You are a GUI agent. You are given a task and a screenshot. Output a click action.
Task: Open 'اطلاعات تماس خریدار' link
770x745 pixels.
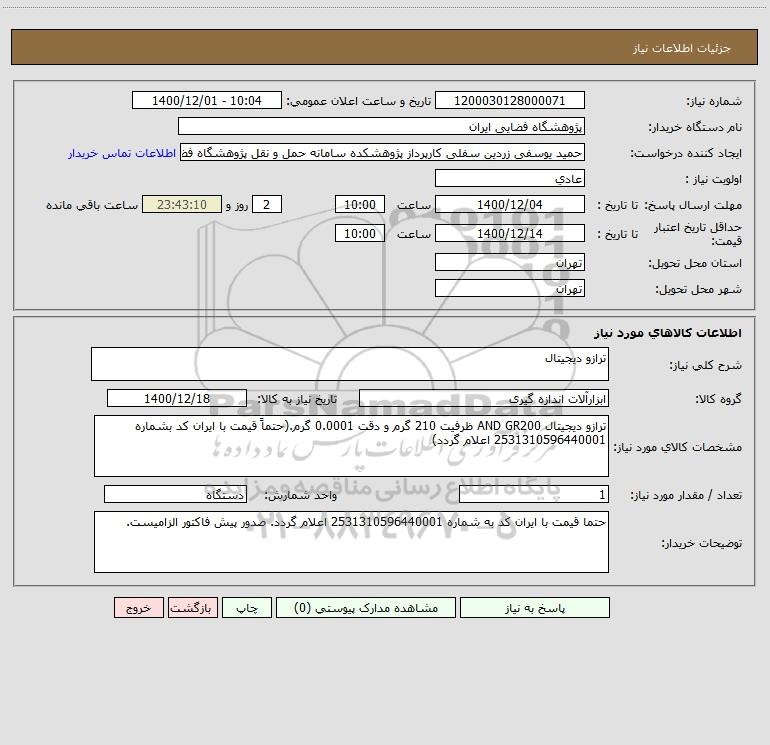click(x=122, y=153)
